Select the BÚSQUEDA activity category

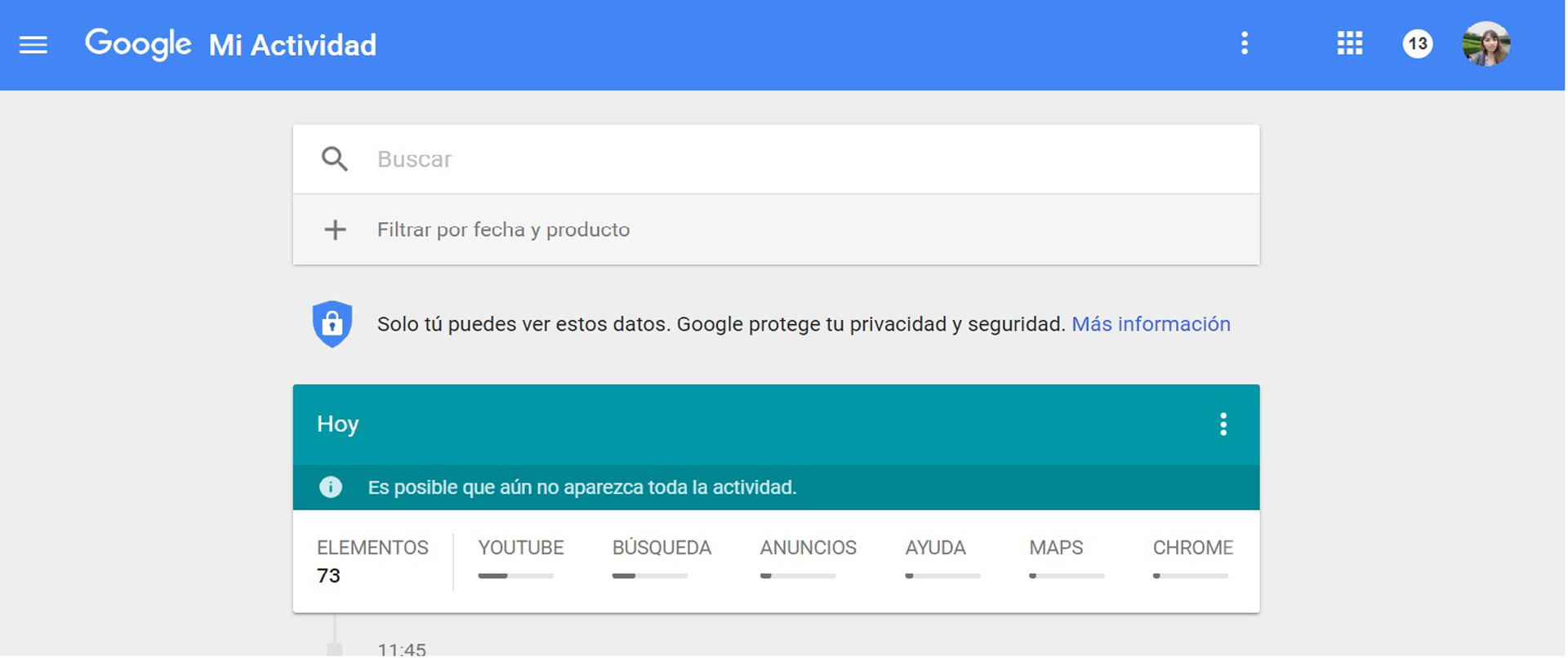(x=661, y=548)
